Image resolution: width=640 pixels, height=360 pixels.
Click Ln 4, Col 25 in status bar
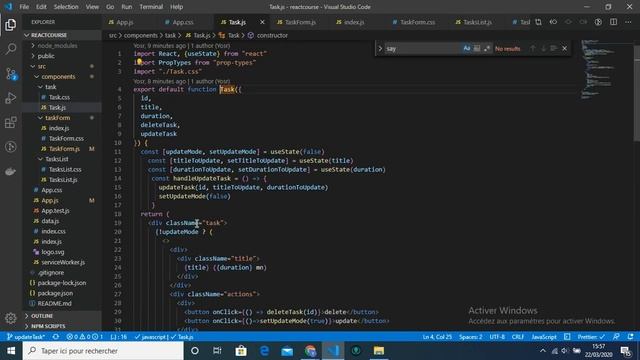(437, 337)
